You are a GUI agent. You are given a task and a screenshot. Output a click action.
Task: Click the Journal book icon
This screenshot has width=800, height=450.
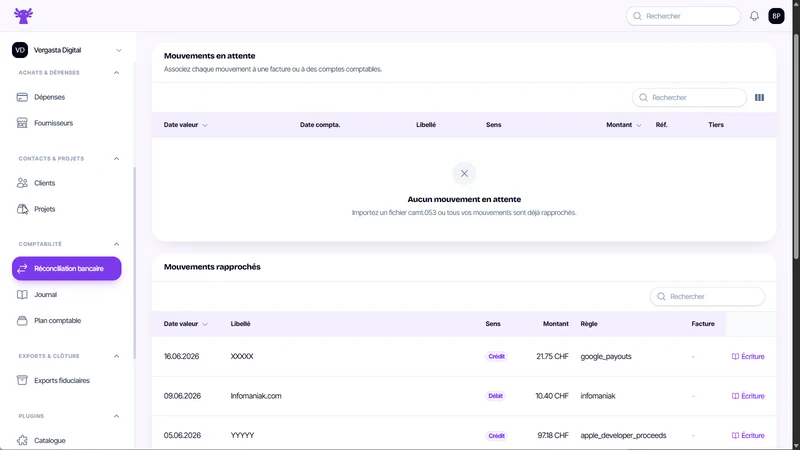[x=22, y=294]
